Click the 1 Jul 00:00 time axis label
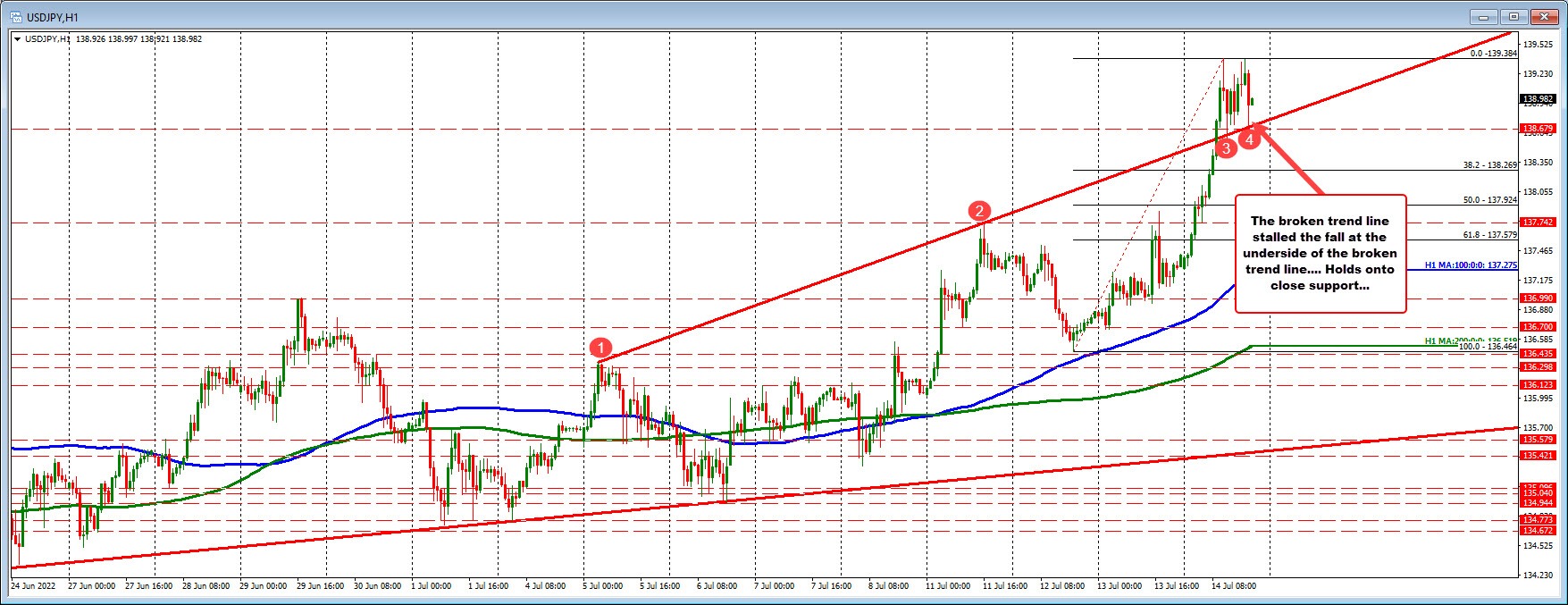The width and height of the screenshot is (1568, 605). coord(432,586)
